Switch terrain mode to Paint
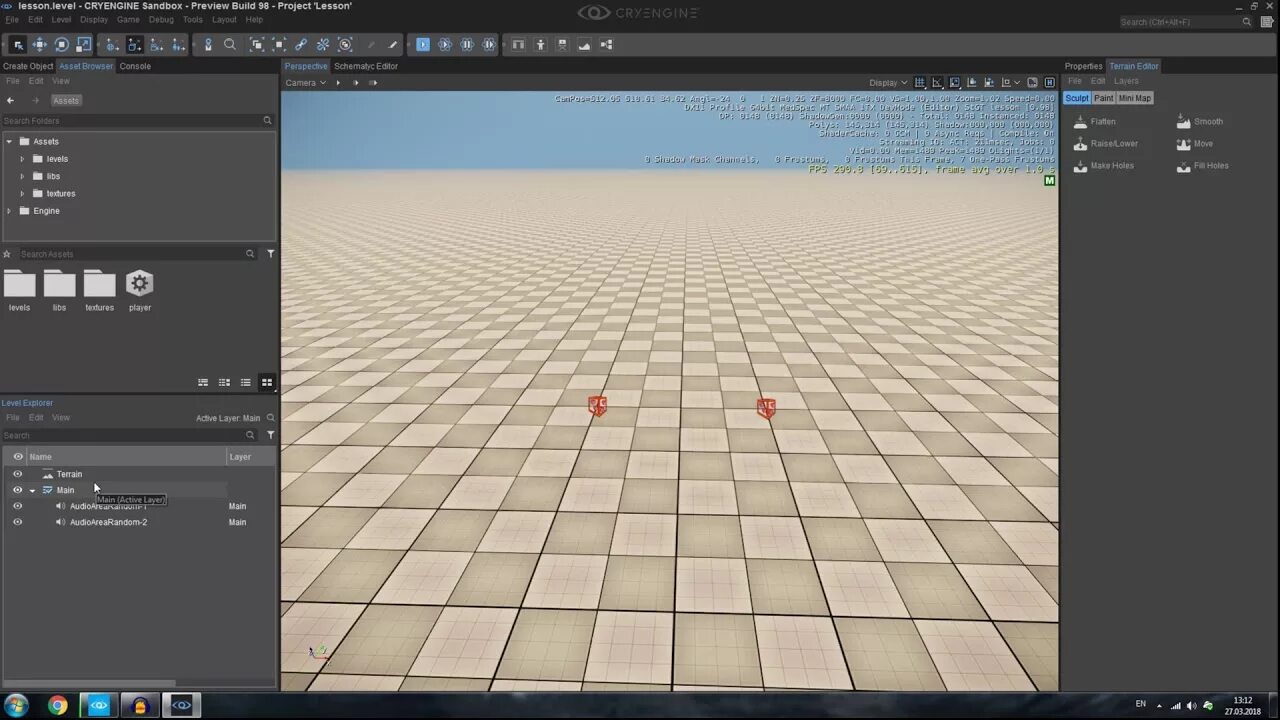This screenshot has height=720, width=1280. 1103,98
